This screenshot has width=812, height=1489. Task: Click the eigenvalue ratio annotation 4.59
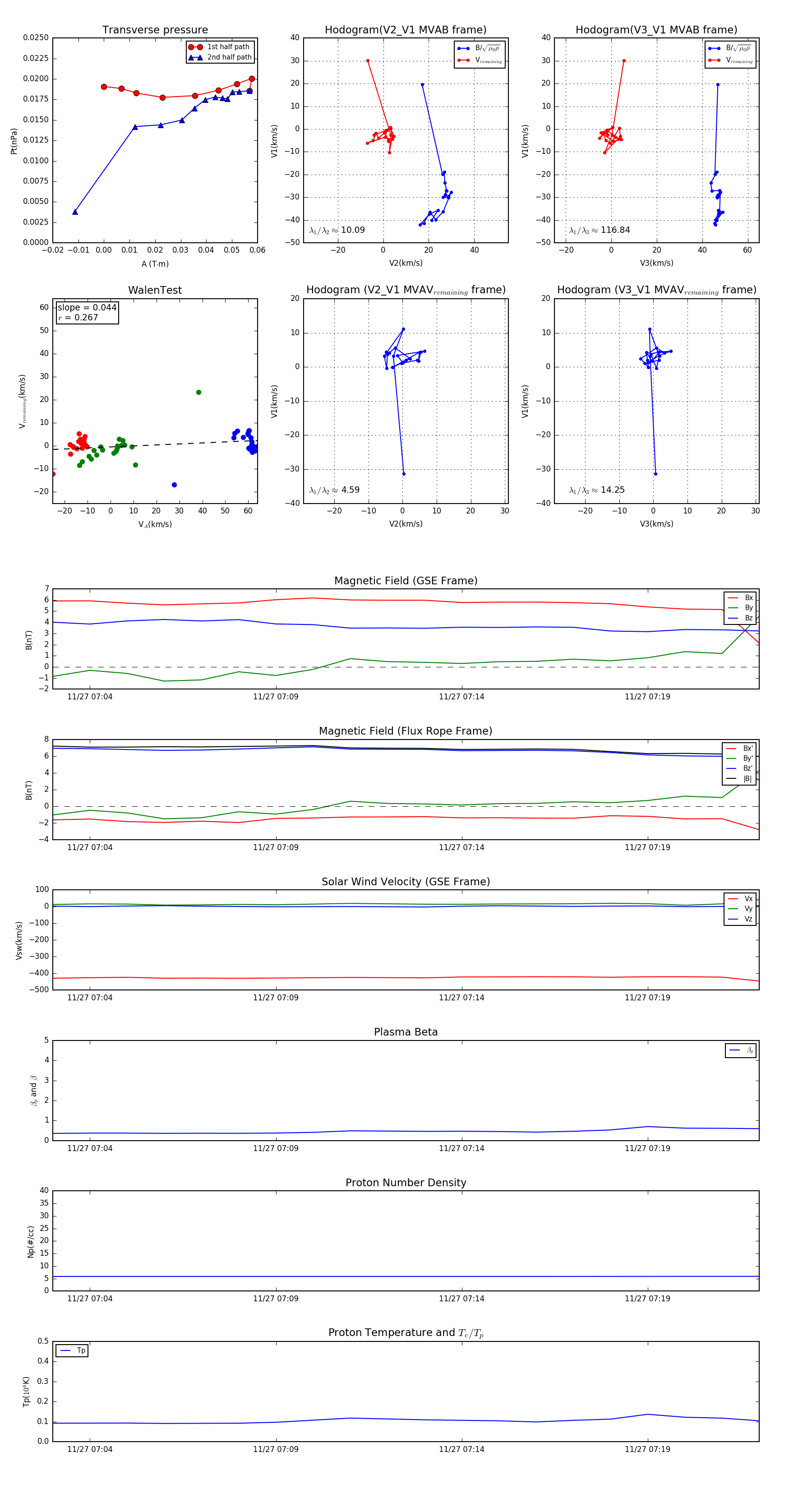tap(334, 490)
